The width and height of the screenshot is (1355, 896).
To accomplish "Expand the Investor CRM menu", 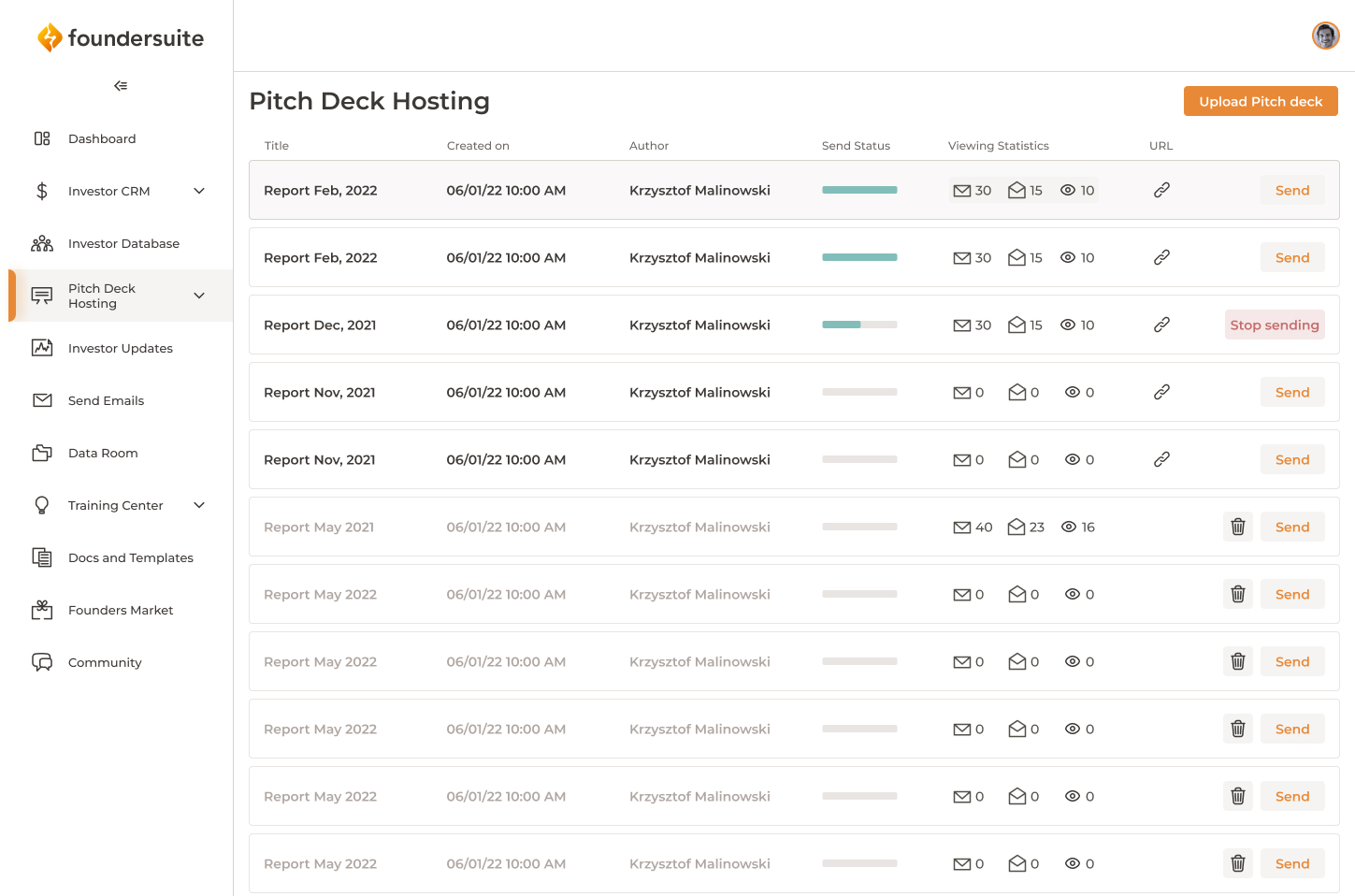I will click(198, 190).
